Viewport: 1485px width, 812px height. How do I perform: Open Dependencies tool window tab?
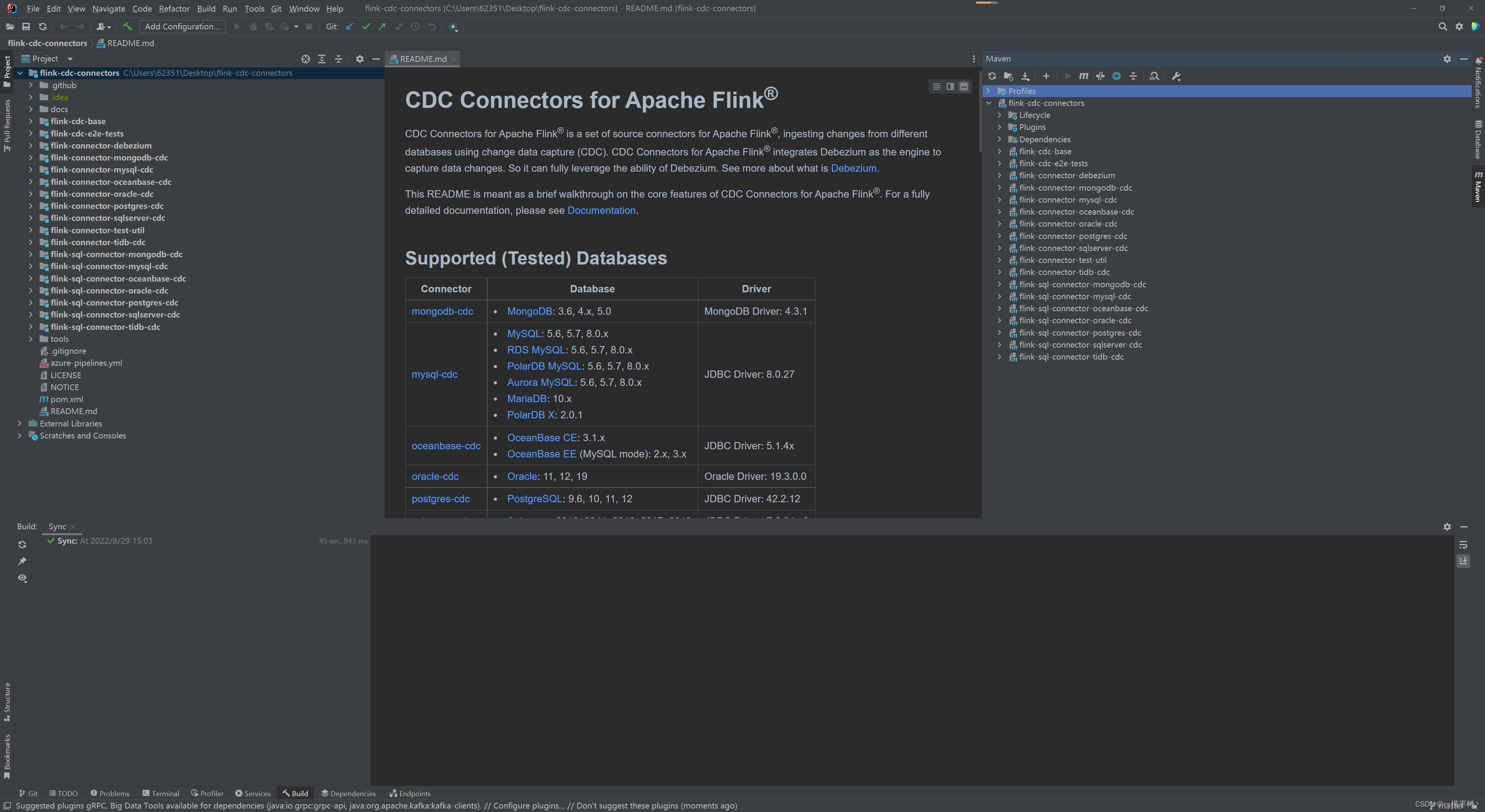click(348, 793)
